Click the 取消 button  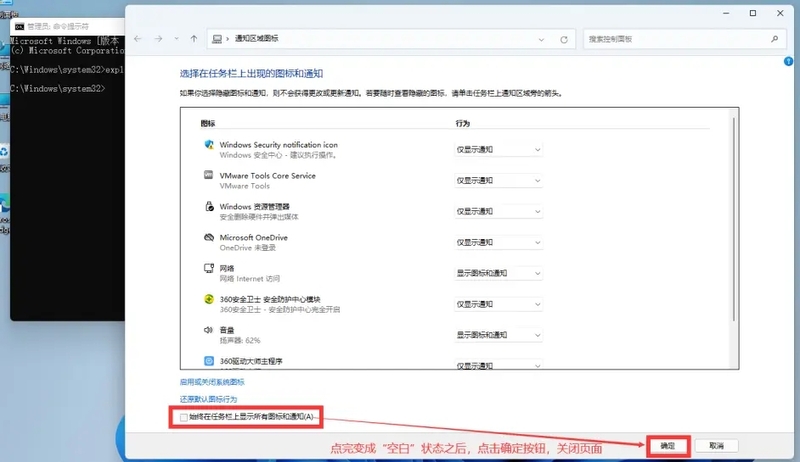point(716,446)
